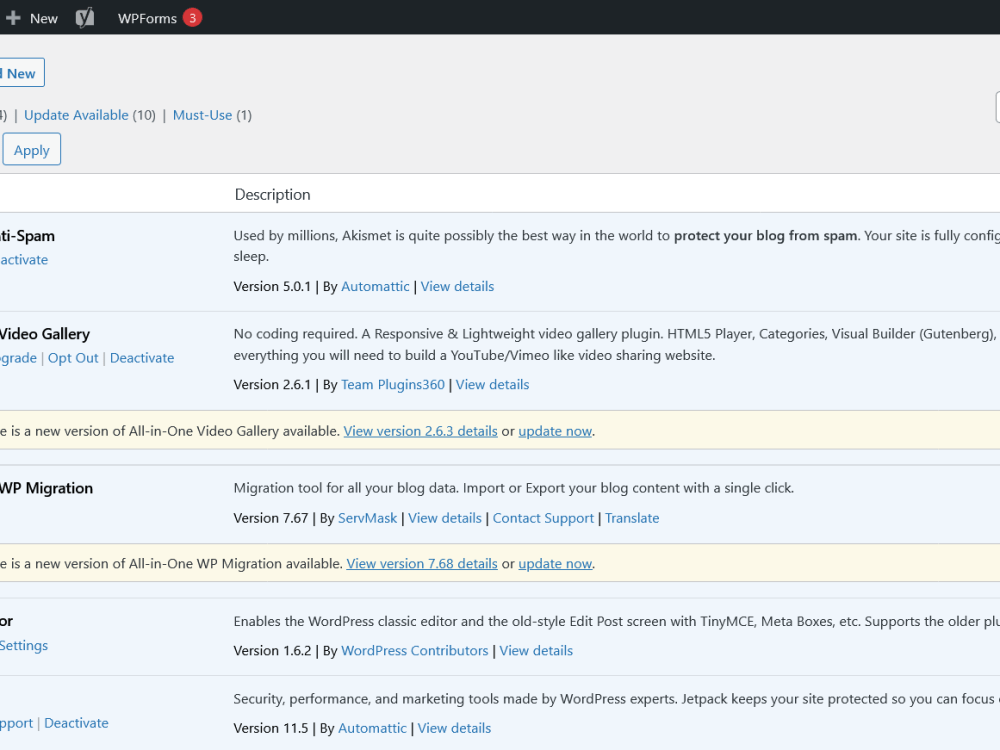Open Settings for the Classic Editor plugin
The image size is (1000, 750).
[x=24, y=645]
